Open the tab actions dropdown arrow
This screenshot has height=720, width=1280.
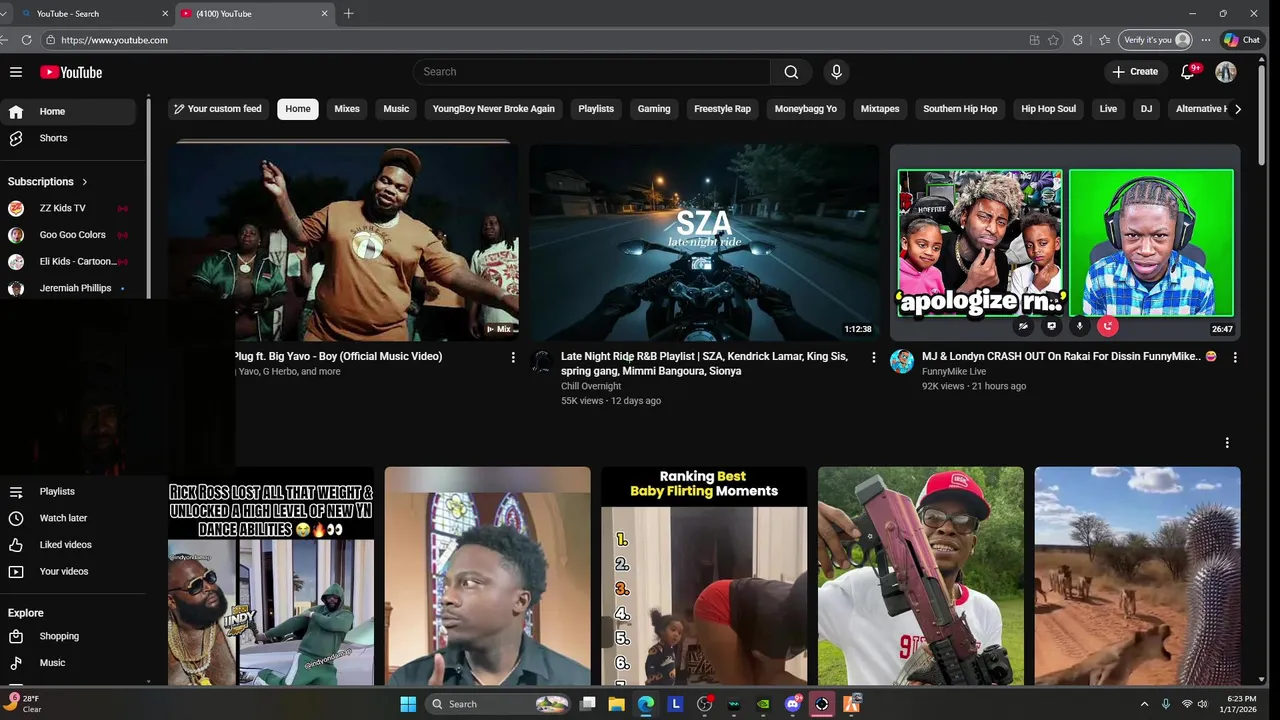(4, 14)
